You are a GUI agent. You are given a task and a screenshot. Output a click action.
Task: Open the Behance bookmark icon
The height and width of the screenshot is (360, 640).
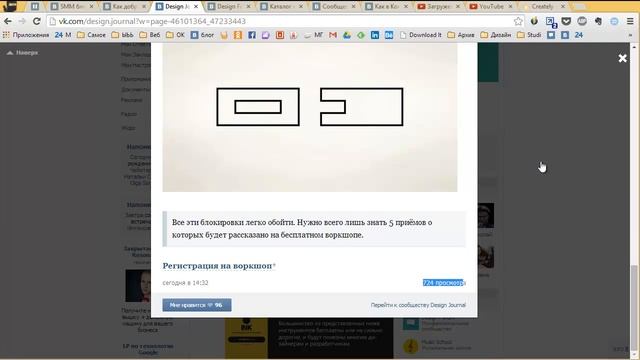point(389,35)
